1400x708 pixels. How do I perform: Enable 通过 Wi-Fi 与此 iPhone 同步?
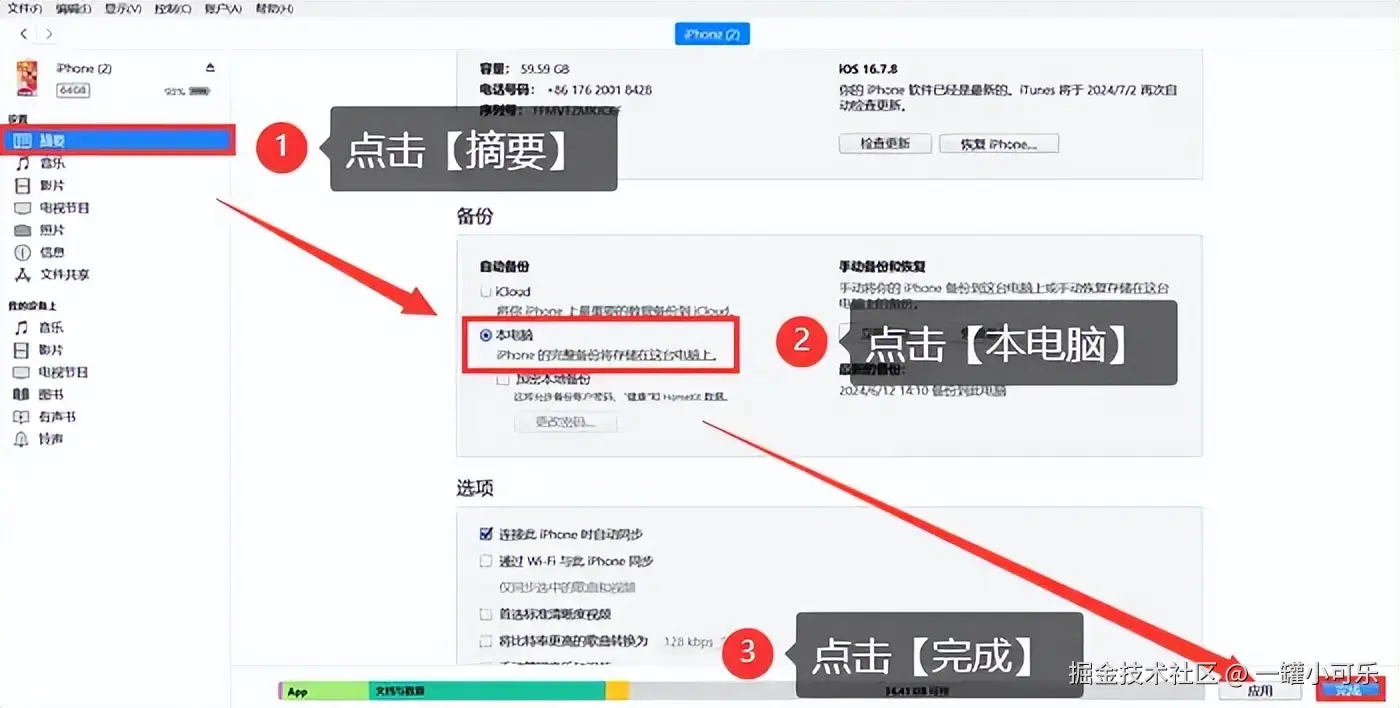point(486,561)
